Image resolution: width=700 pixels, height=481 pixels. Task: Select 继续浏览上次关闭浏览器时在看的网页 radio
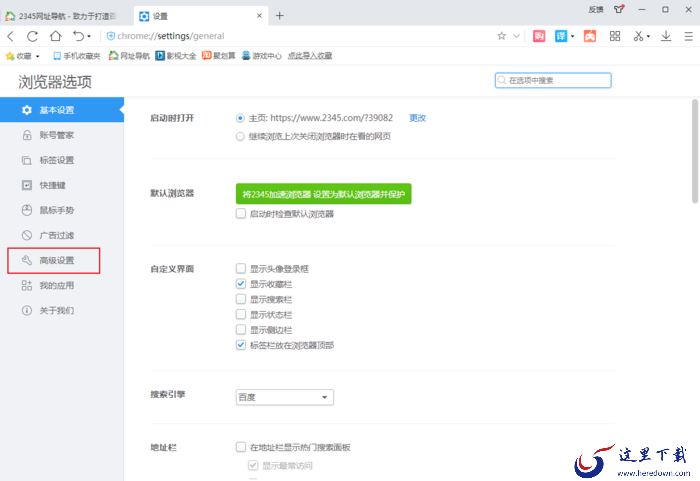240,136
